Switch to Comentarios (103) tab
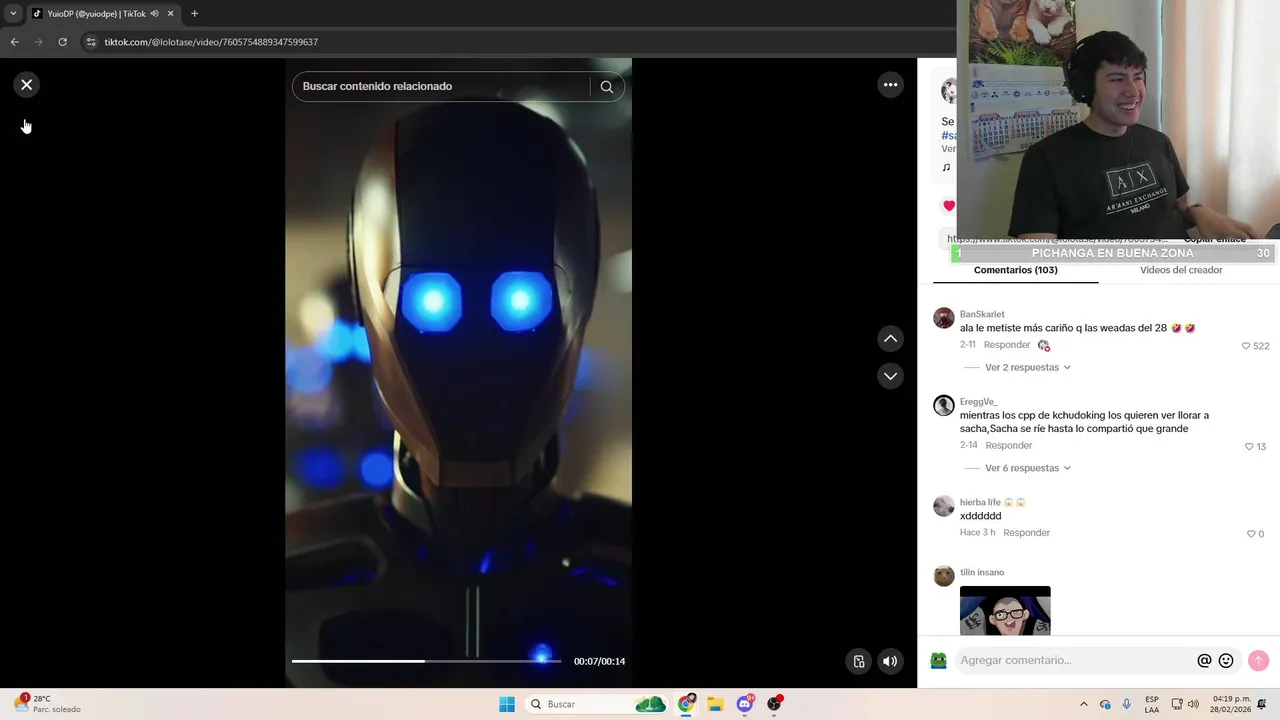The height and width of the screenshot is (720, 1280). (x=1015, y=270)
